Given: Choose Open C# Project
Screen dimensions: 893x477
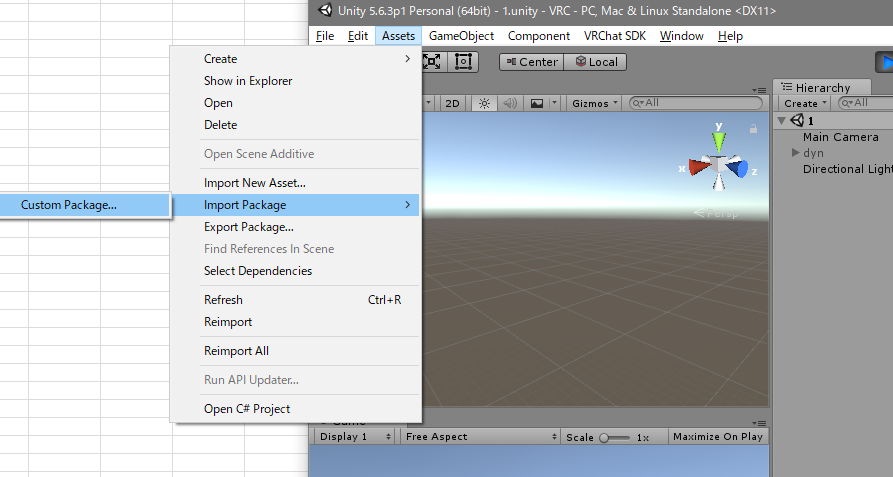Looking at the screenshot, I should 296,409.
